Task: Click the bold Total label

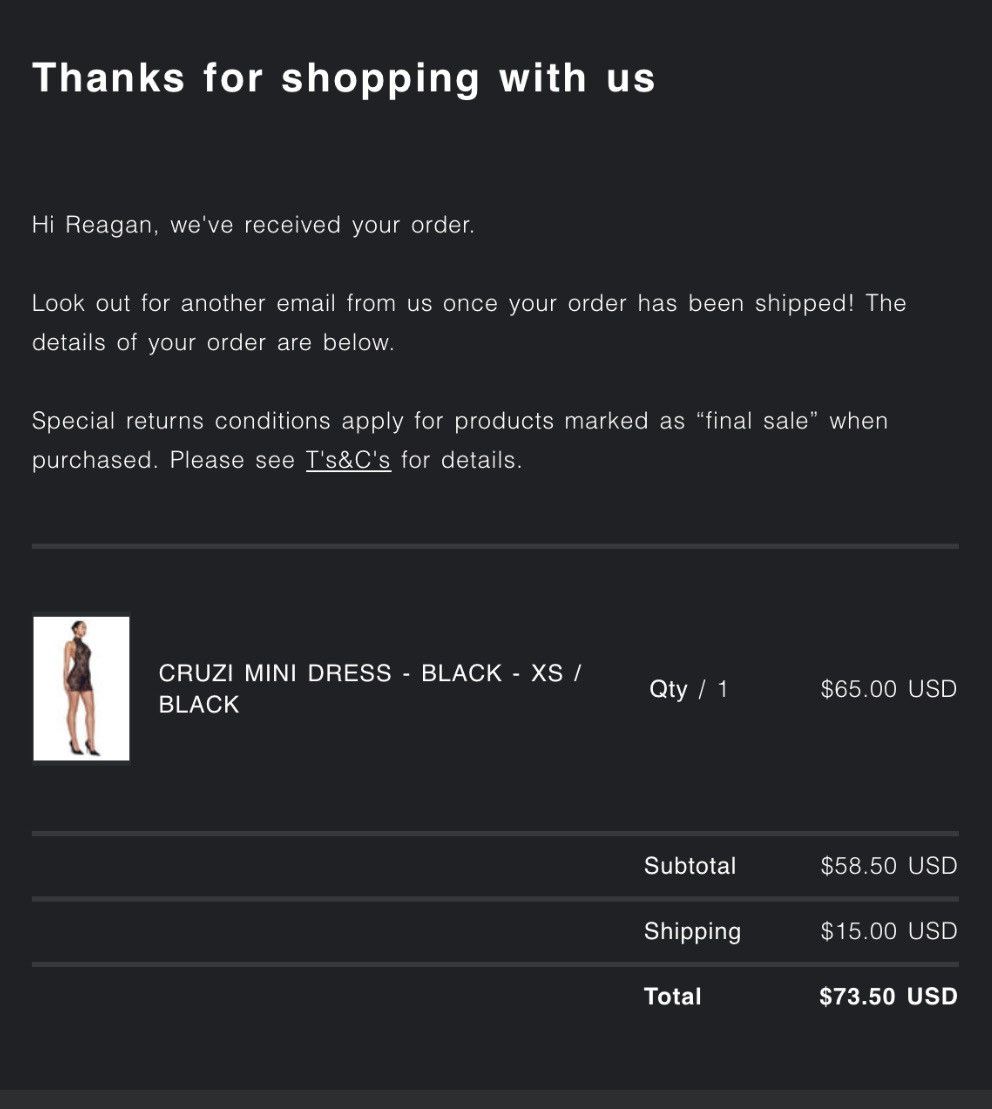Action: (672, 997)
